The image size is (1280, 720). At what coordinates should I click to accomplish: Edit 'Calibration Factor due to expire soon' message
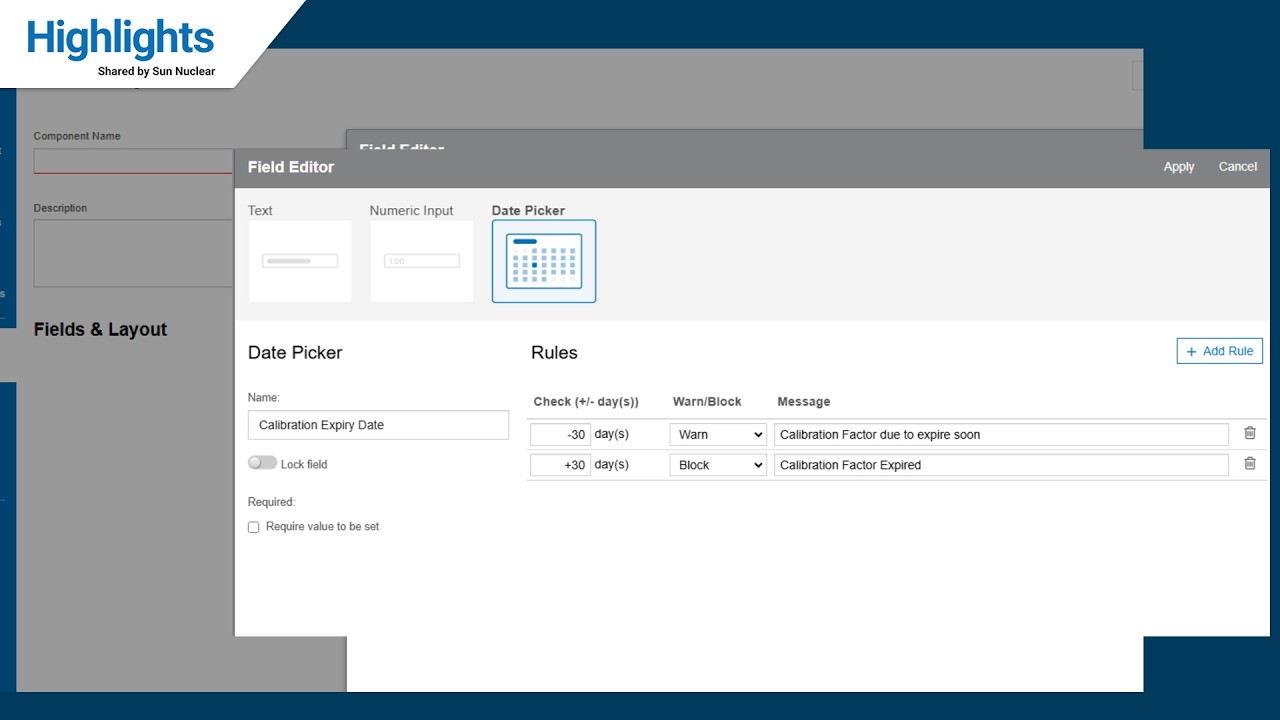[1001, 435]
